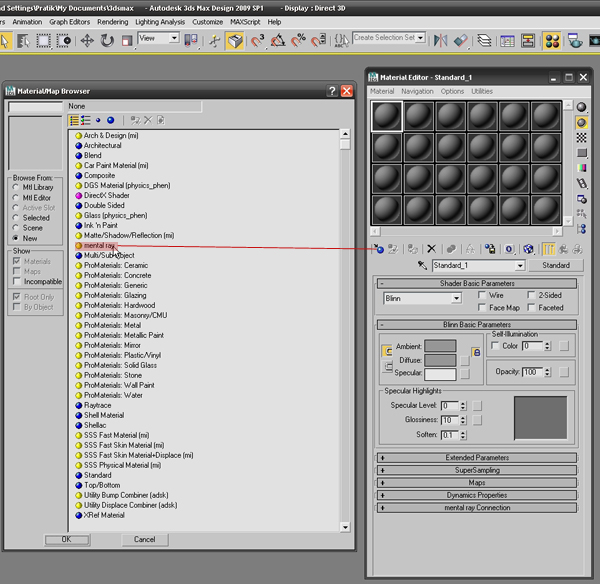Viewport: 600px width, 584px height.
Task: Toggle the checkered Background icon
Action: click(583, 137)
